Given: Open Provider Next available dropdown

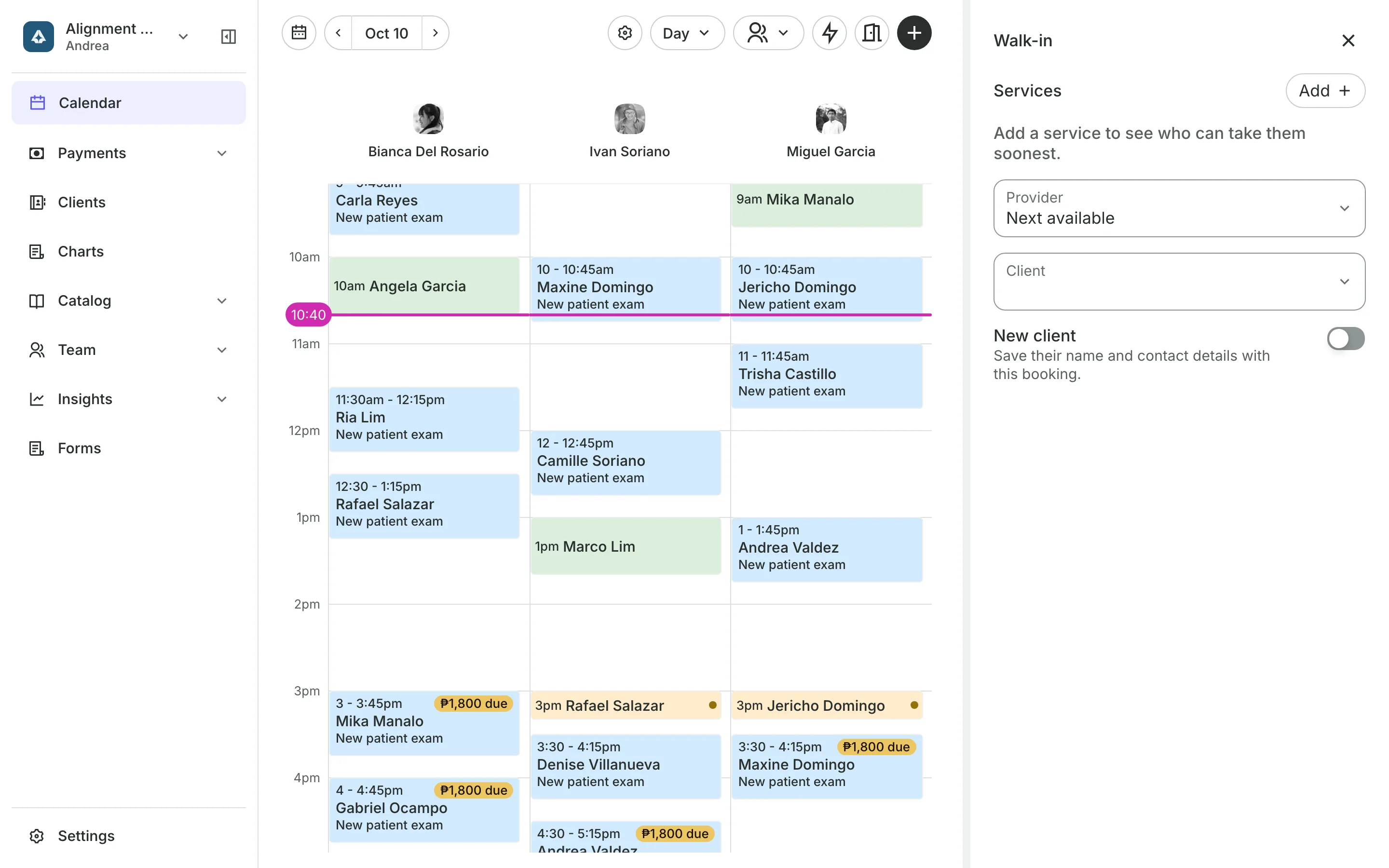Looking at the screenshot, I should (x=1179, y=208).
